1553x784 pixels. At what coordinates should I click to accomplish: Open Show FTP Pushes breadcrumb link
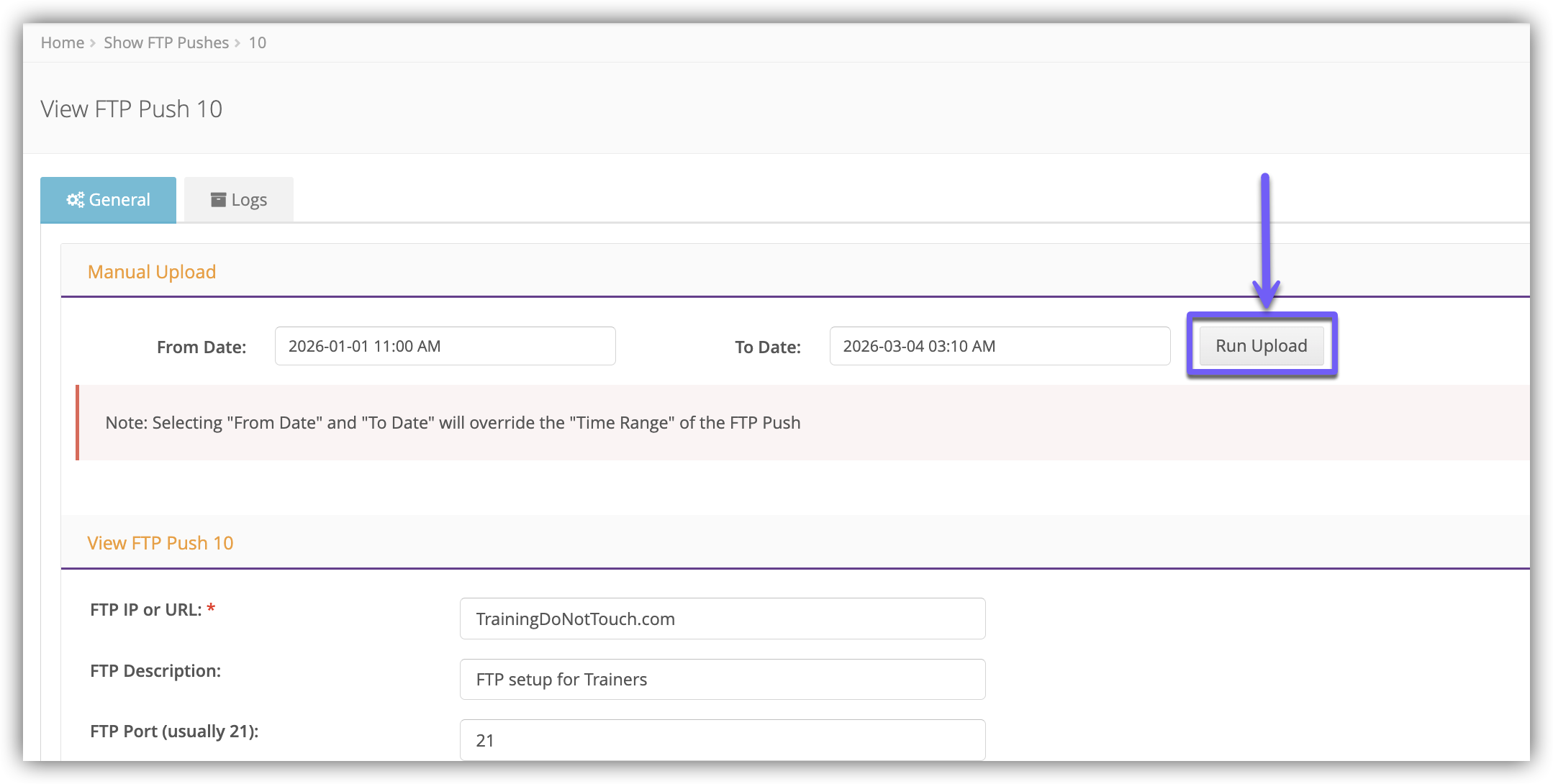pos(166,43)
